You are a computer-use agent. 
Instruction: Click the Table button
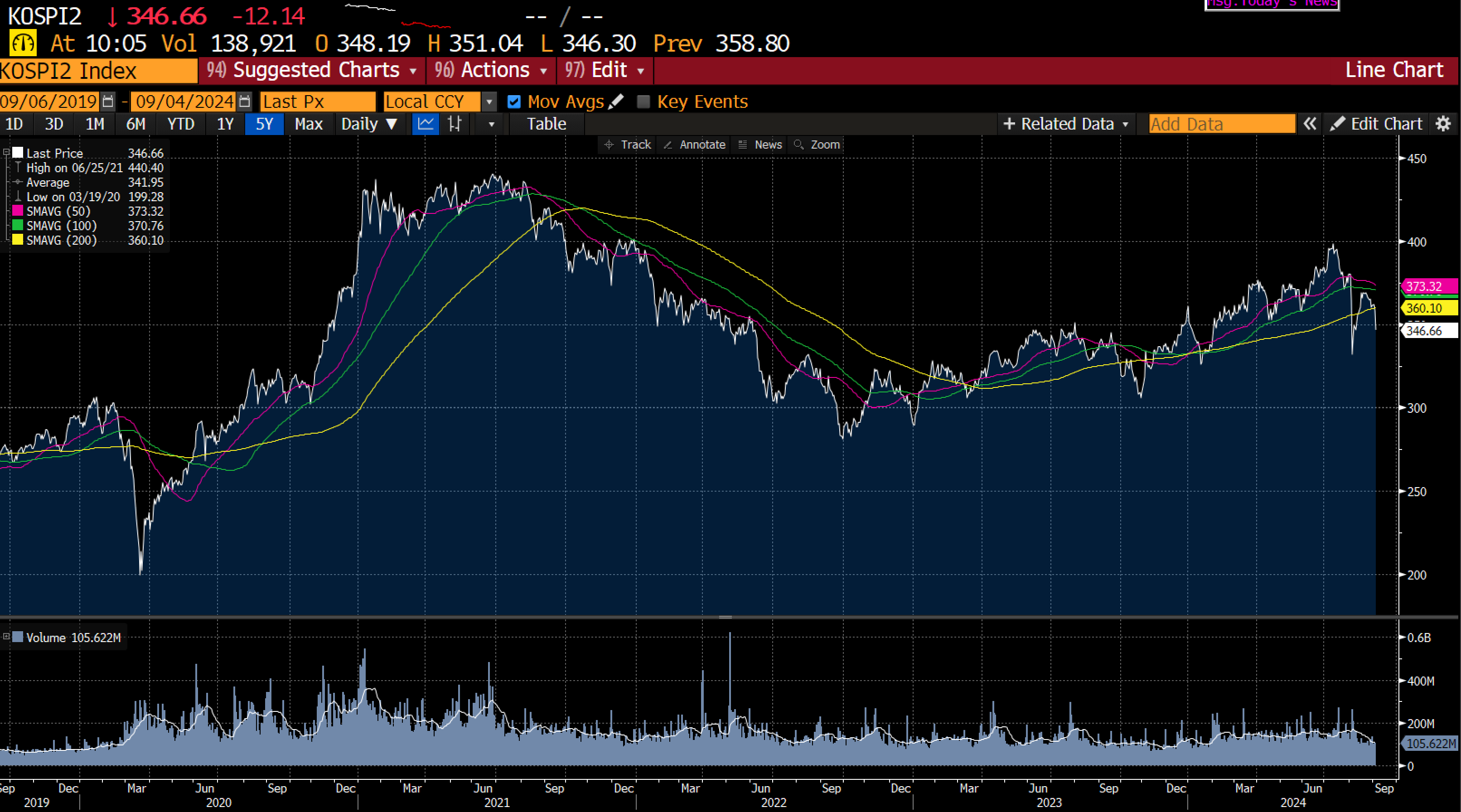(546, 124)
